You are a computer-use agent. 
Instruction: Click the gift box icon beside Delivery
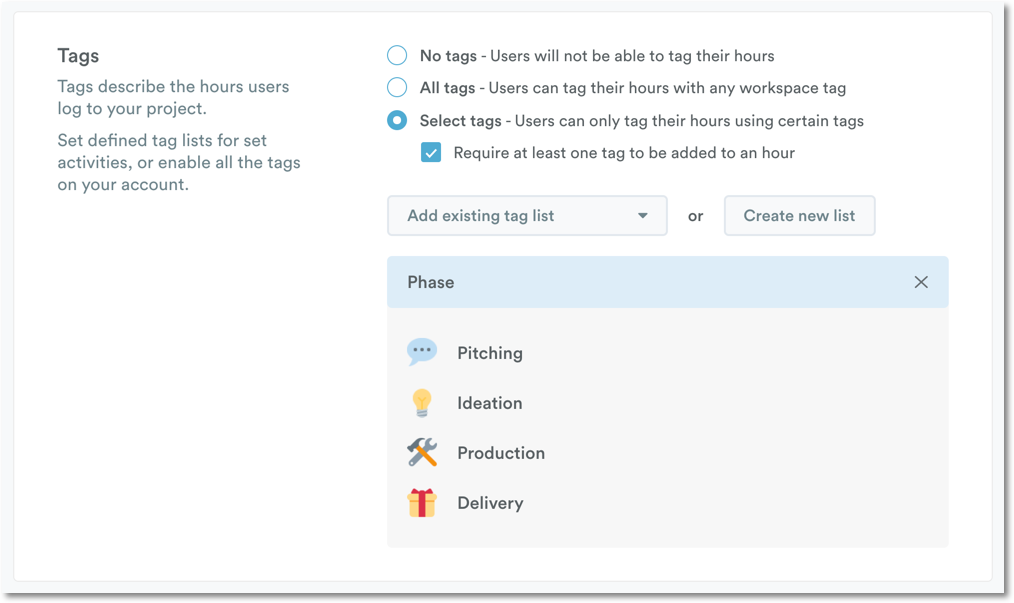422,503
